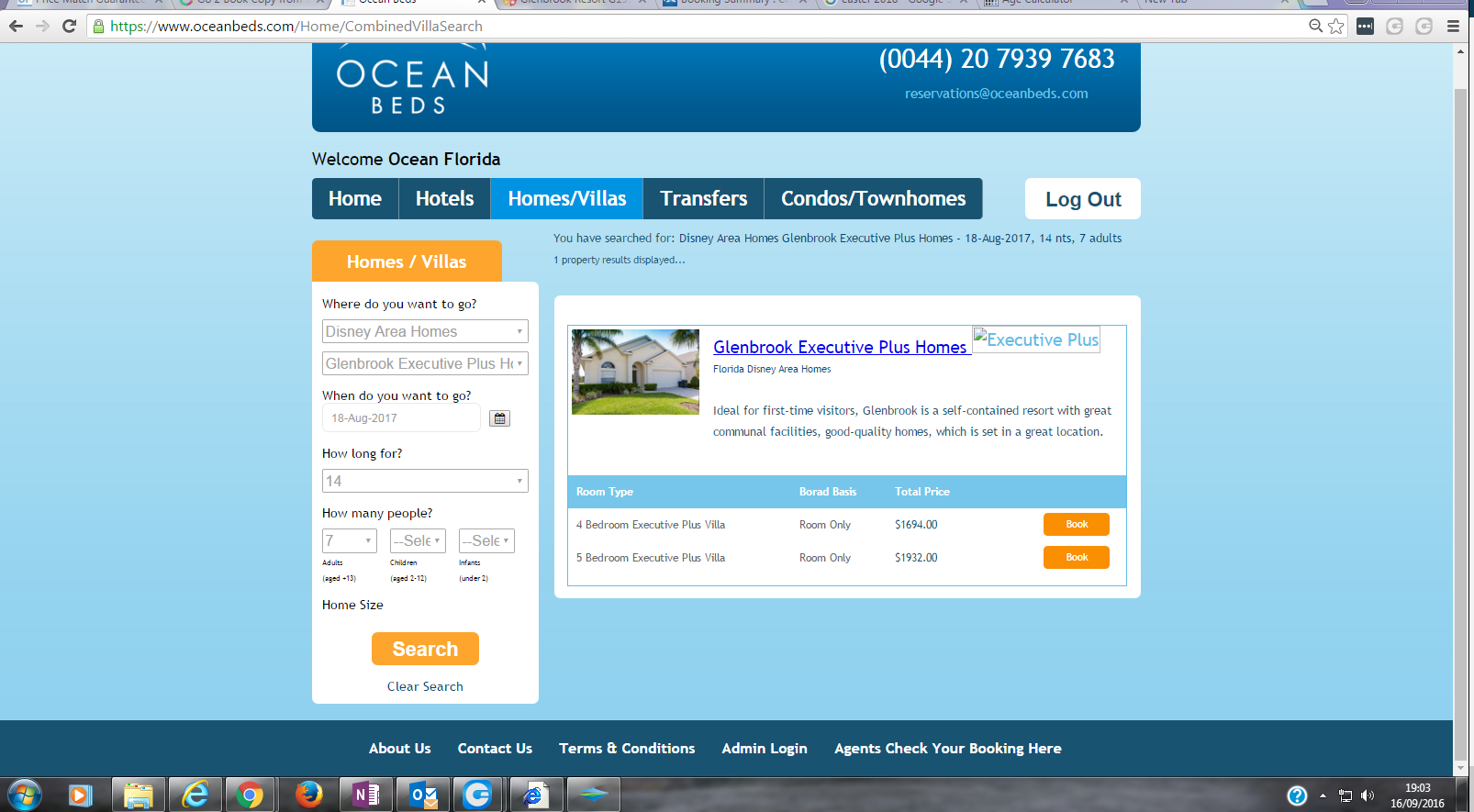Select number of Children dropdown
Screen dimensions: 1474x812
(418, 540)
